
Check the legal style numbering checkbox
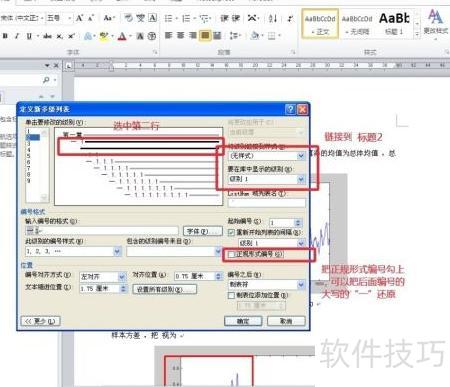tap(232, 254)
